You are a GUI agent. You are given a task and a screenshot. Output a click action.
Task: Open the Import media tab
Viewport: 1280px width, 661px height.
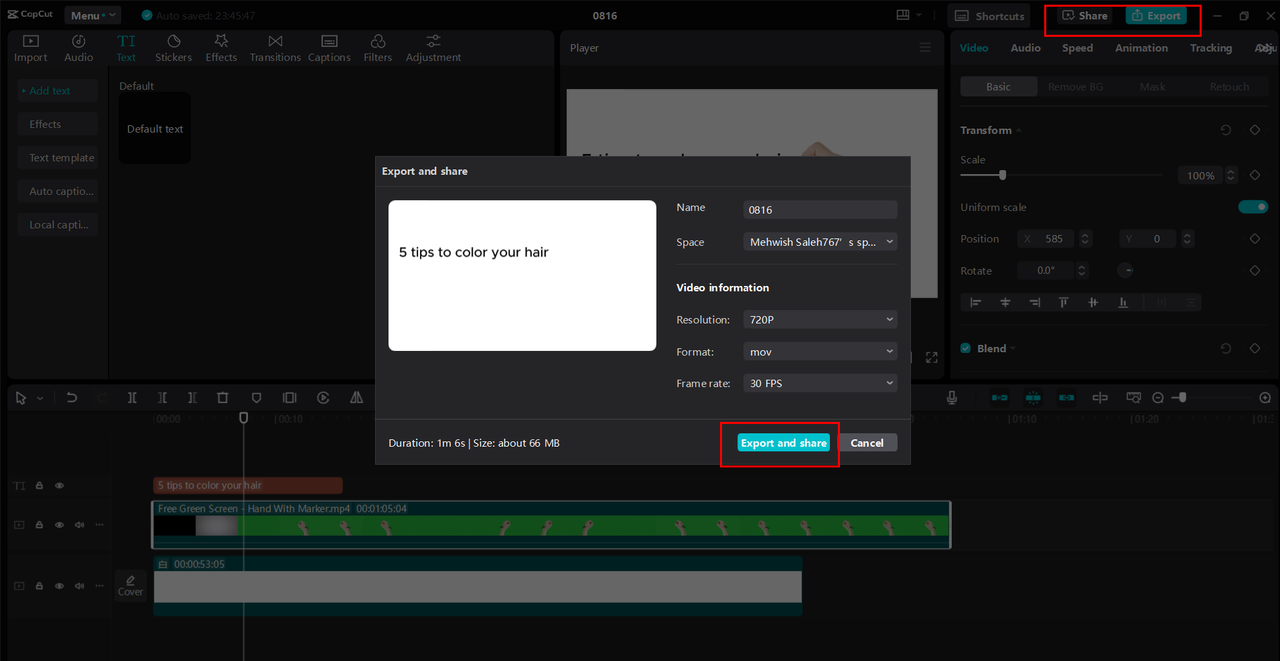tap(30, 48)
